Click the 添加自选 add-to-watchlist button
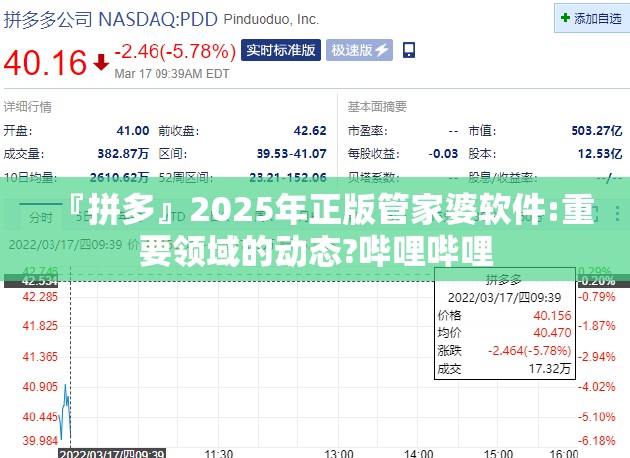The image size is (630, 458). click(592, 18)
